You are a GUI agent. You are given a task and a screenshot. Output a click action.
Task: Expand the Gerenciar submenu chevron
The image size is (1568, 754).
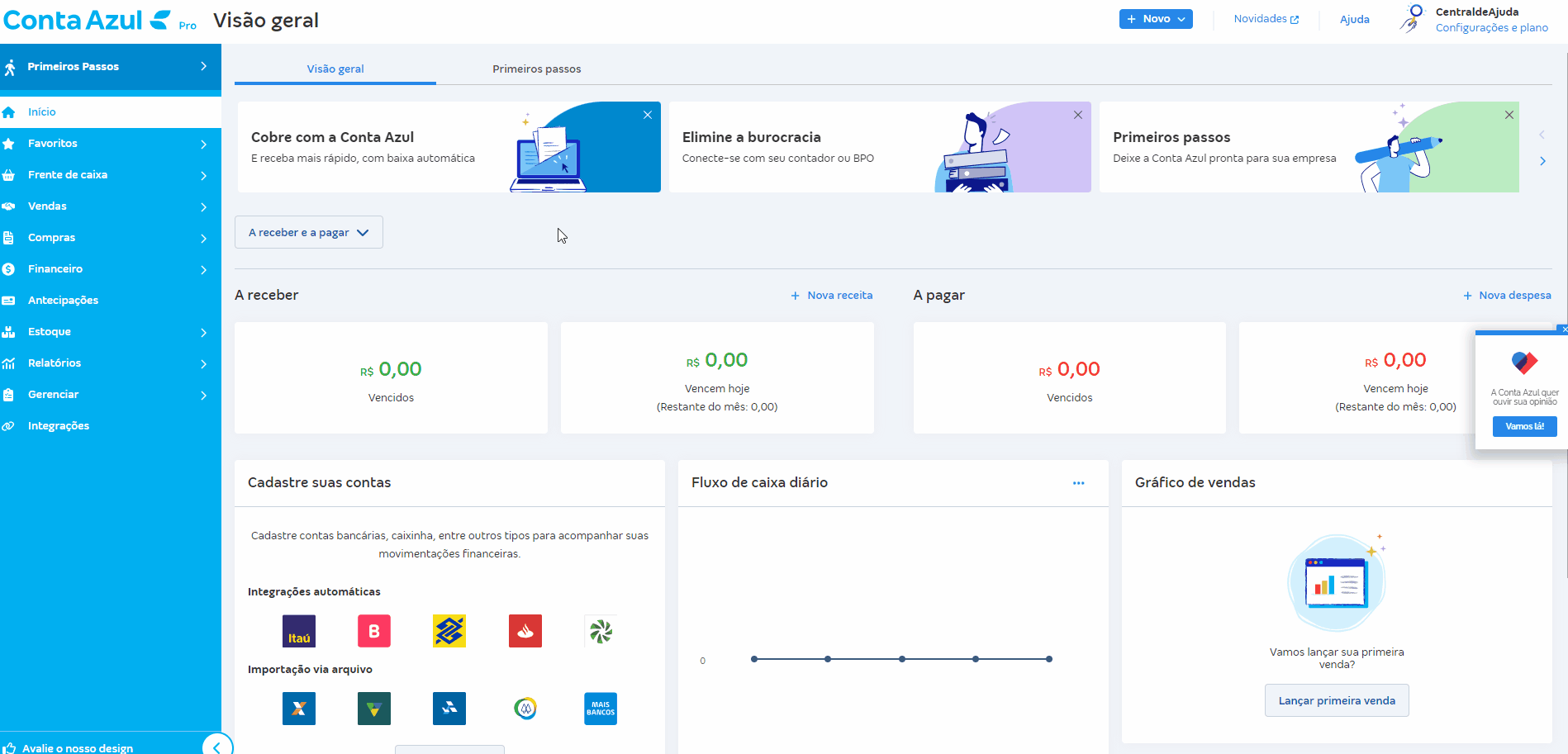click(203, 395)
